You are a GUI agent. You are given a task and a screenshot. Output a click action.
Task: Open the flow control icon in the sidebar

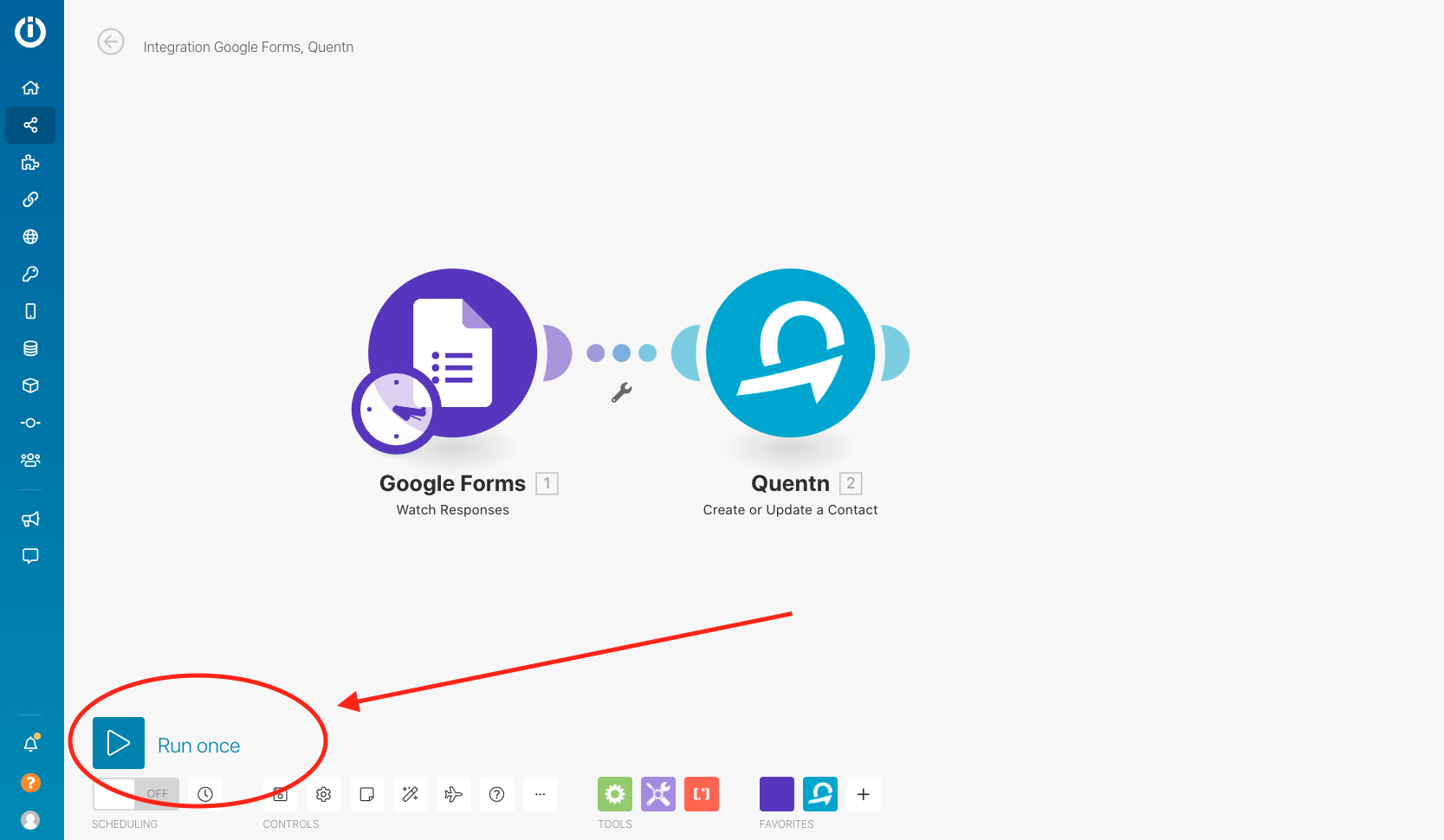[x=30, y=423]
